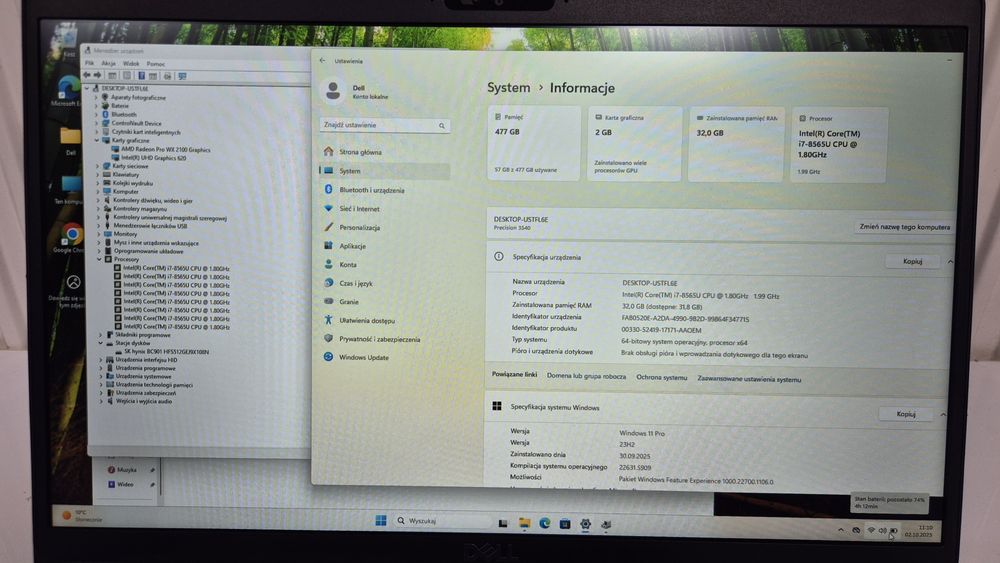Open Microsoft Edge from the taskbar

click(x=544, y=523)
